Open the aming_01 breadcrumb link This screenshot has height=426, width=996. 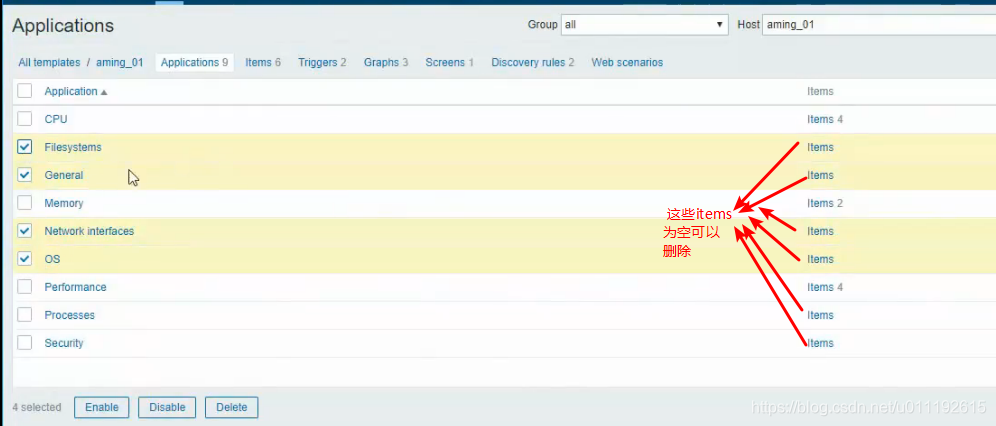(x=119, y=62)
